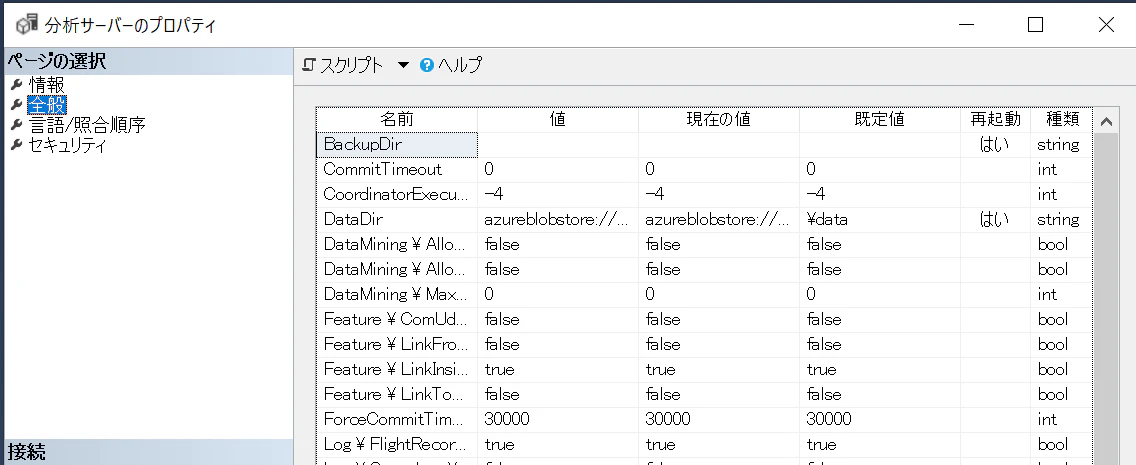Click the script icon in the toolbar
The height and width of the screenshot is (465, 1136).
(x=309, y=65)
